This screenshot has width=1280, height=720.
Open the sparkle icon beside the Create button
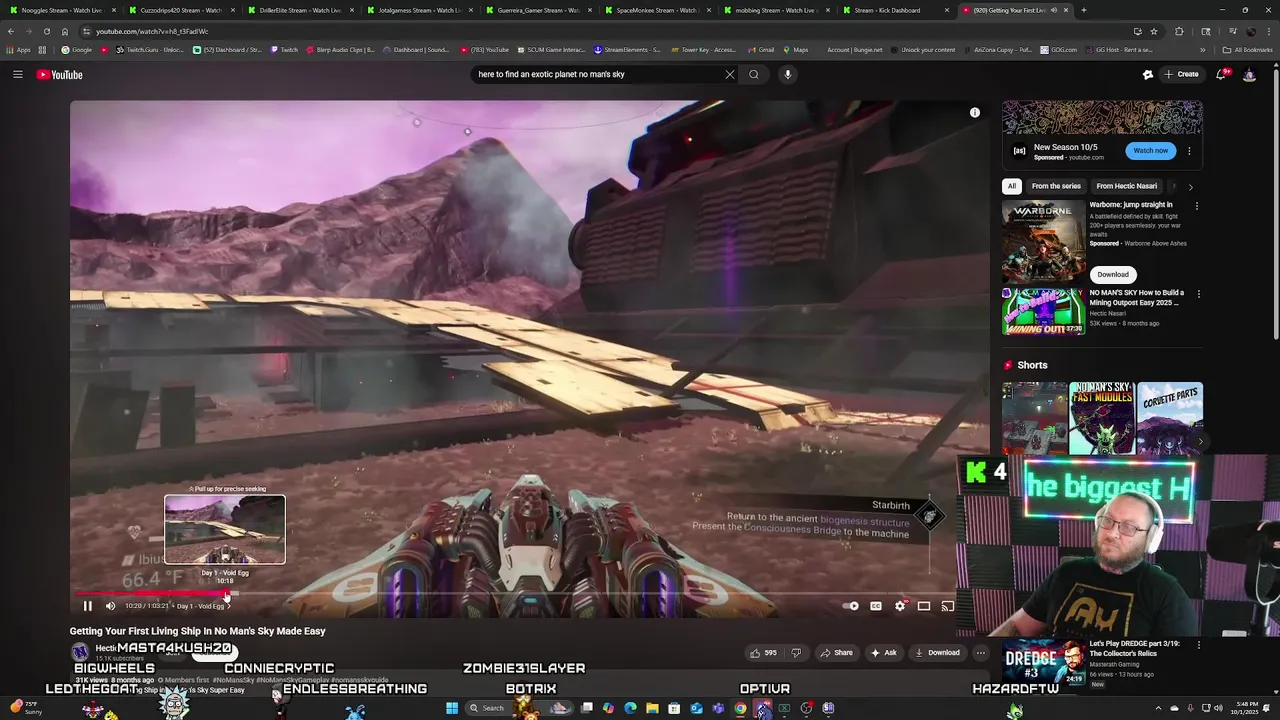pos(1148,74)
